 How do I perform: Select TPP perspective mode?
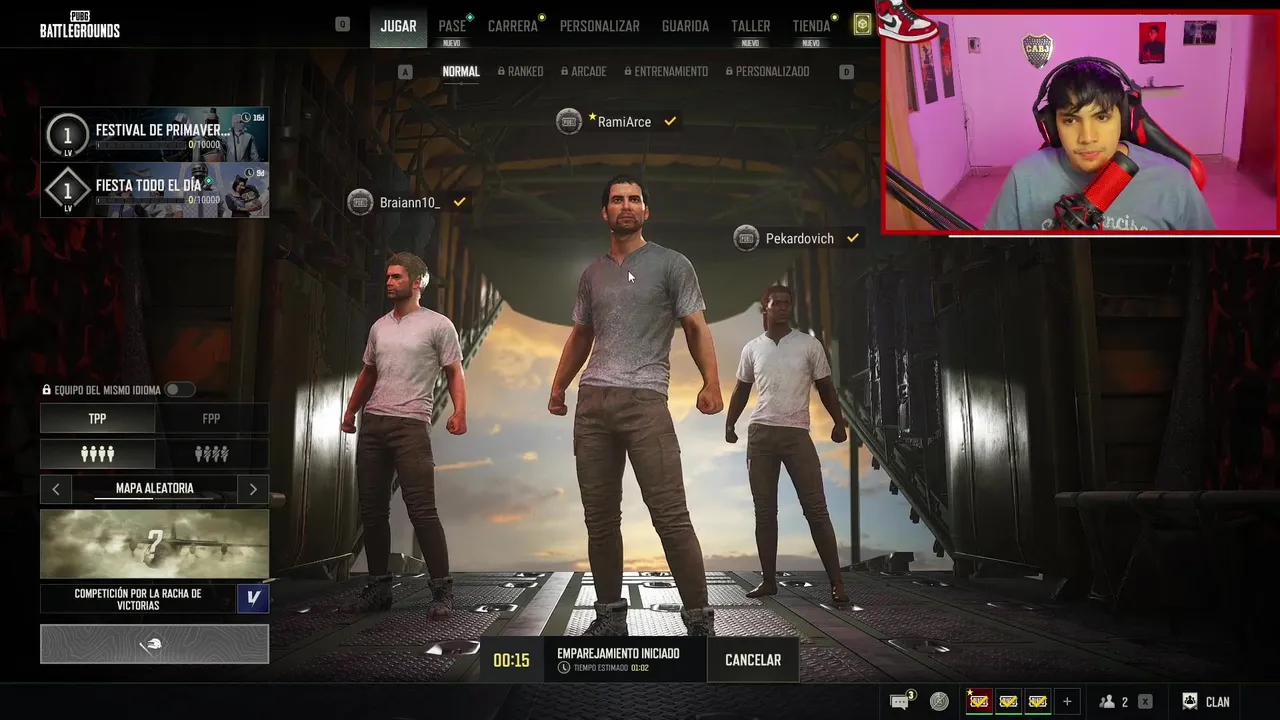(97, 418)
